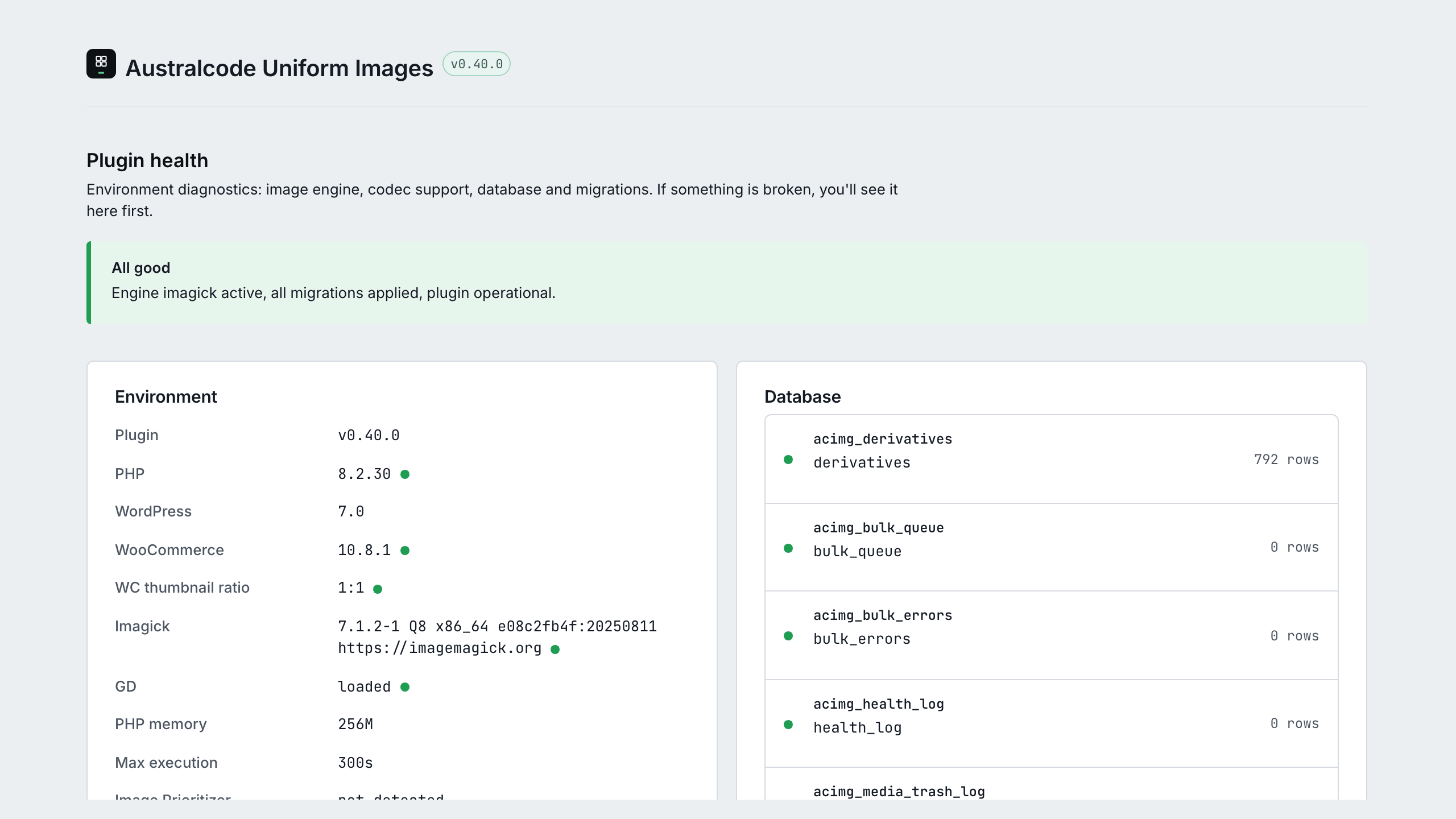The width and height of the screenshot is (1456, 819).
Task: Click the WooCommerce version value 10.8.1
Action: (x=364, y=550)
